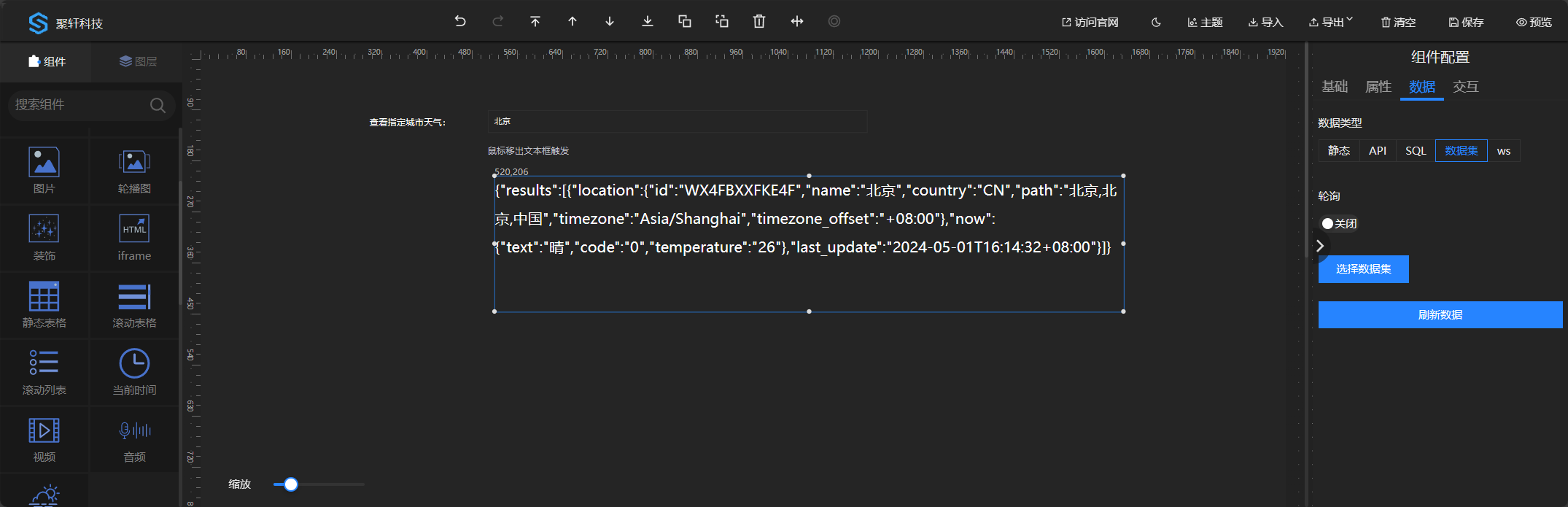Click the copy component icon
Screen dimensions: 1568x507
click(685, 21)
